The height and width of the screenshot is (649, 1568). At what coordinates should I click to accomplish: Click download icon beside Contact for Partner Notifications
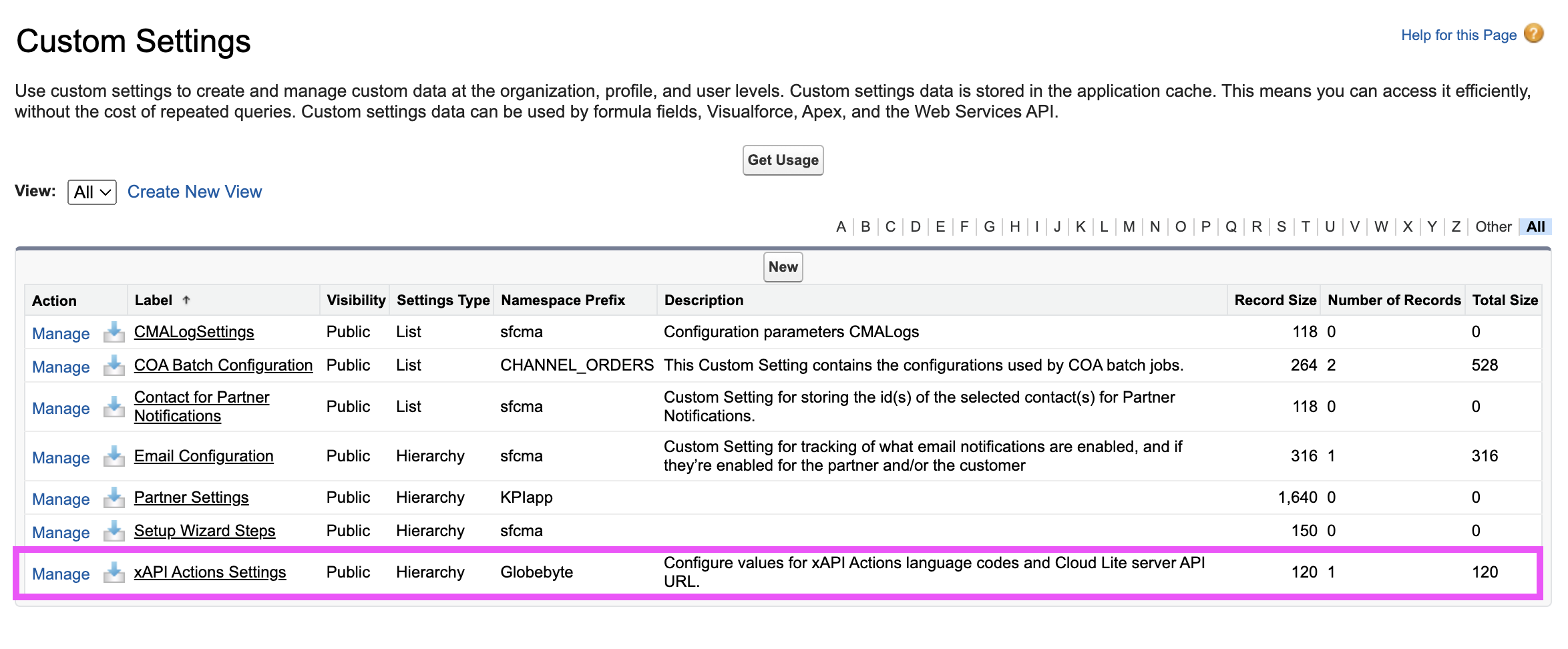114,407
